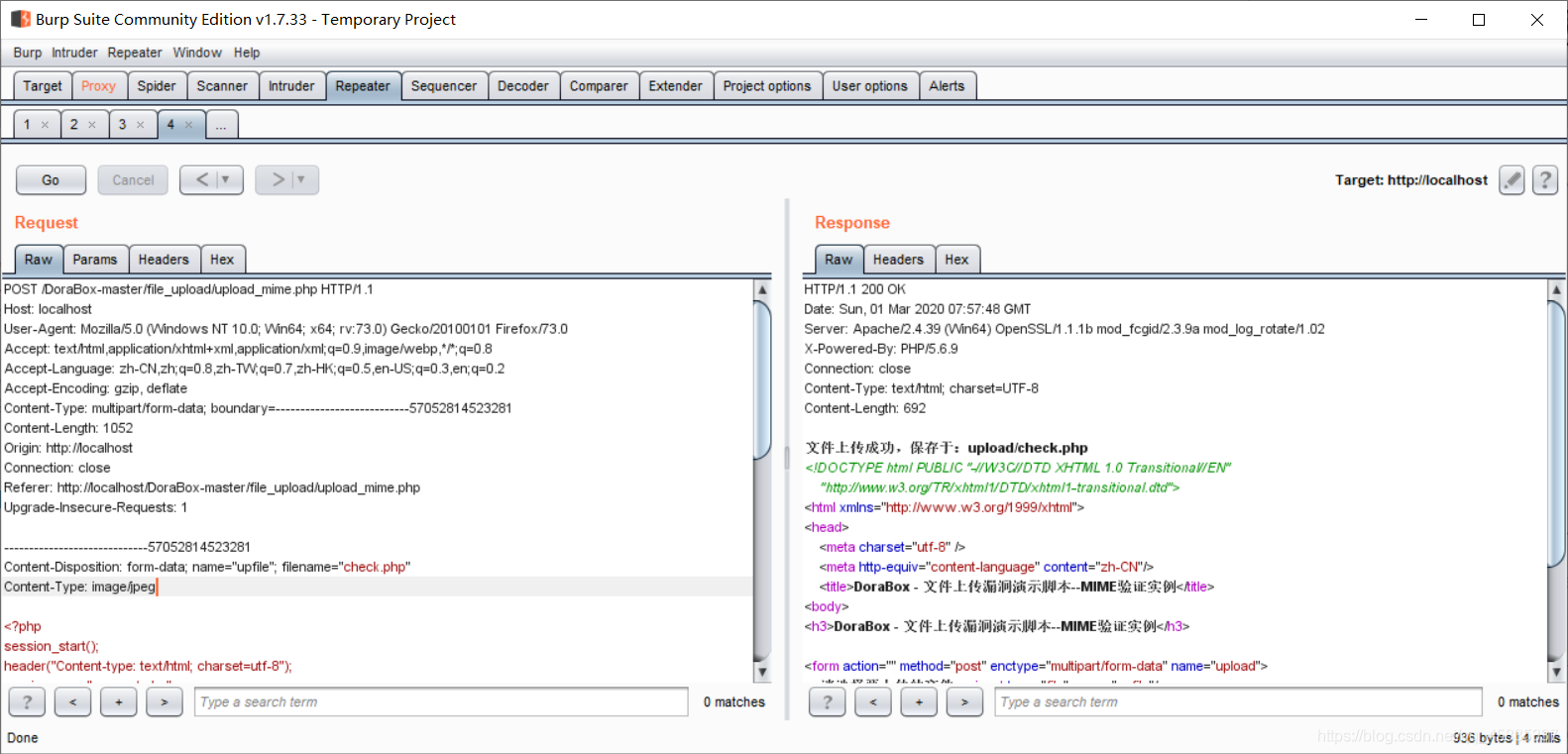Show the response Raw tab

pos(839,260)
